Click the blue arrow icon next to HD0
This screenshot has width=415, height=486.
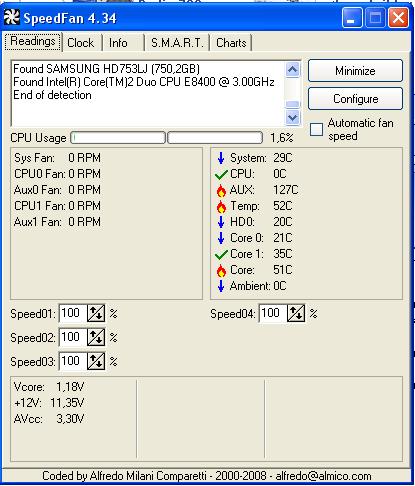(221, 222)
